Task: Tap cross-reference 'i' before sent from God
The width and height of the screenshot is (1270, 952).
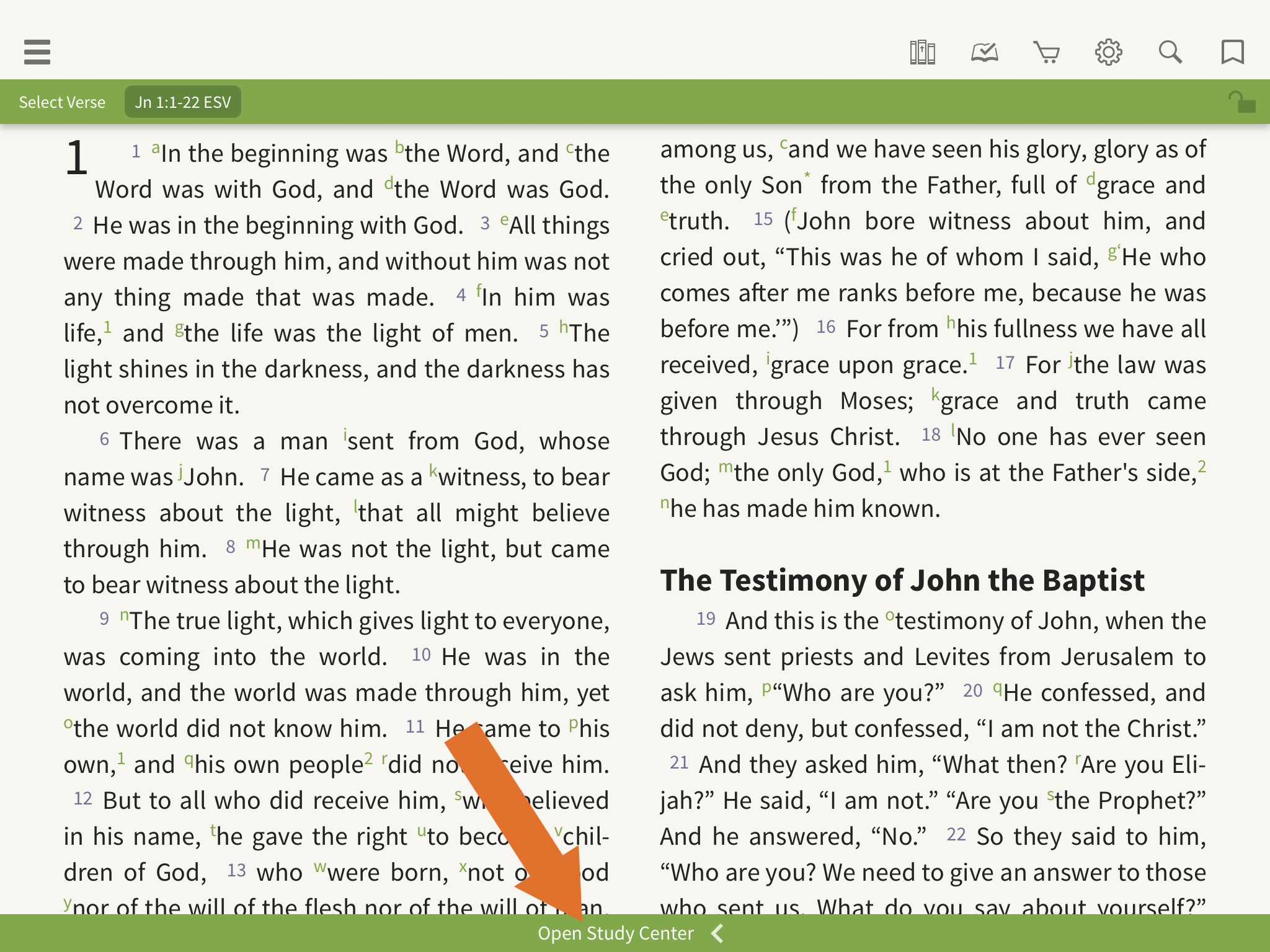Action: pos(345,434)
